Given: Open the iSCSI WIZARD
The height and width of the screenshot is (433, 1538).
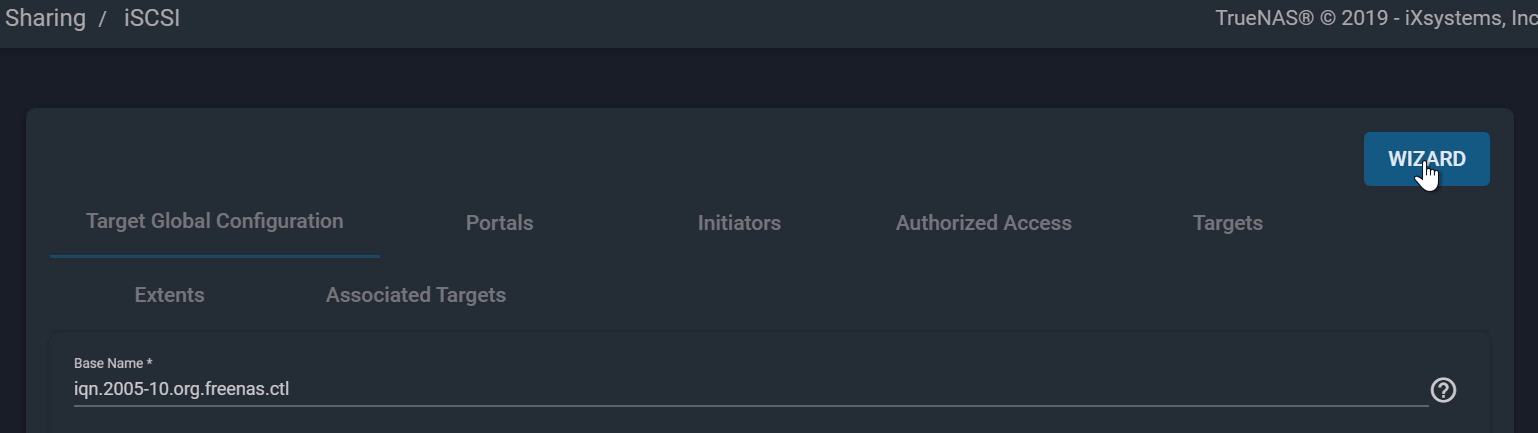Looking at the screenshot, I should coord(1426,159).
